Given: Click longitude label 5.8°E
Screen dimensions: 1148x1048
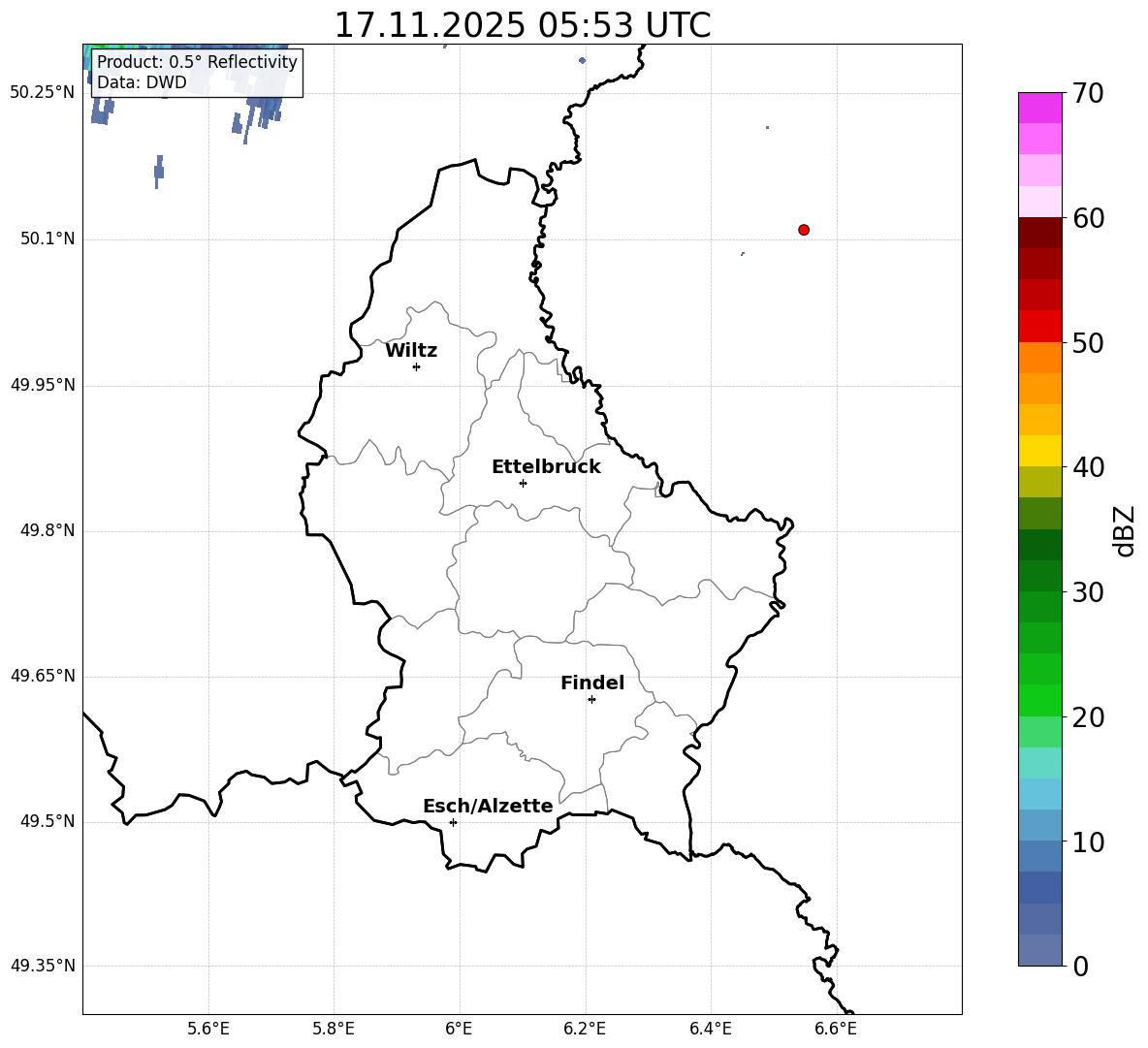Looking at the screenshot, I should pyautogui.click(x=334, y=1029).
